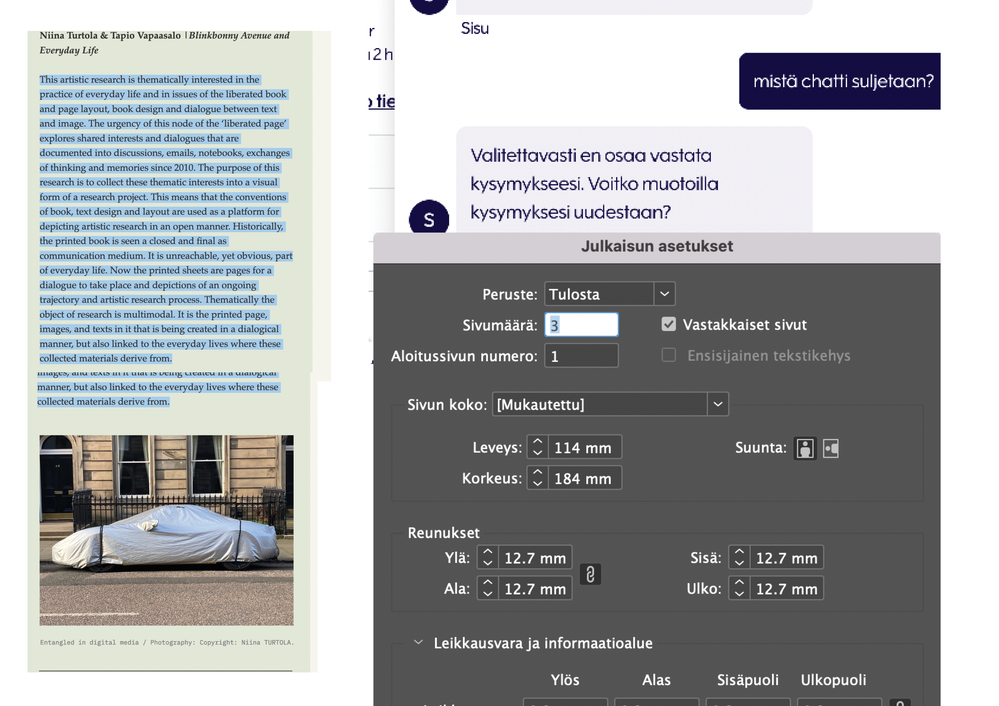Select the landscape orientation icon

tap(830, 448)
